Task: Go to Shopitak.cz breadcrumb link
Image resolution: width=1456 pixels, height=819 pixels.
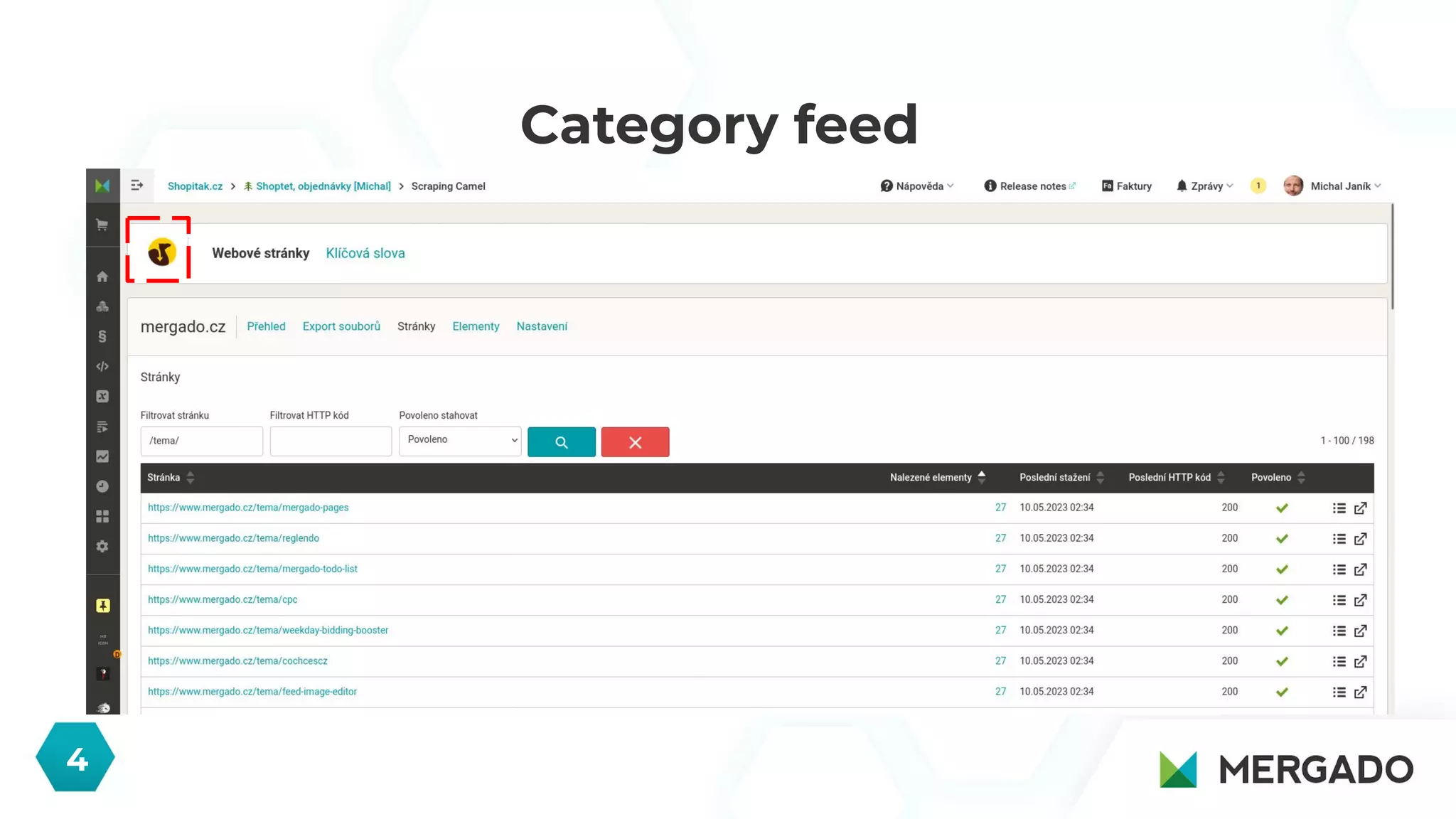Action: coord(195,186)
